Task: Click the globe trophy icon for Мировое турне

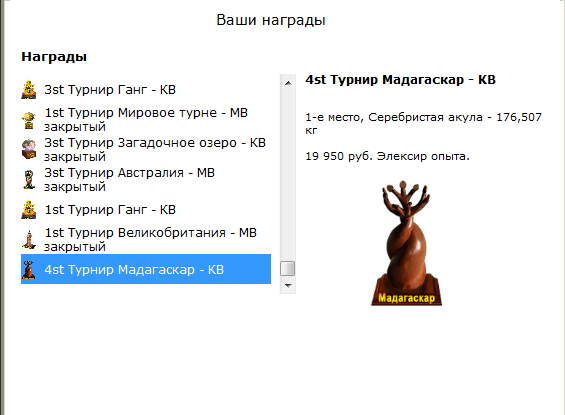Action: 29,120
